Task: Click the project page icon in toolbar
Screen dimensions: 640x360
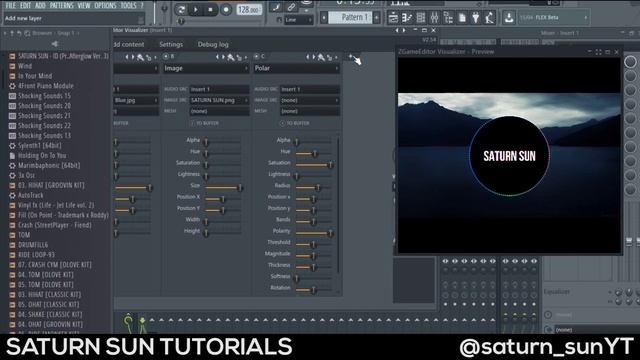Action: (x=462, y=18)
